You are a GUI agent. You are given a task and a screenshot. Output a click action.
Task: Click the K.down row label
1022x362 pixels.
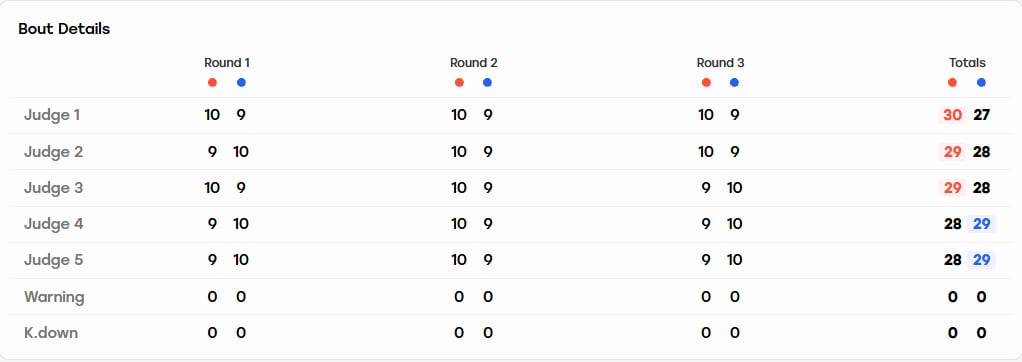pos(51,333)
